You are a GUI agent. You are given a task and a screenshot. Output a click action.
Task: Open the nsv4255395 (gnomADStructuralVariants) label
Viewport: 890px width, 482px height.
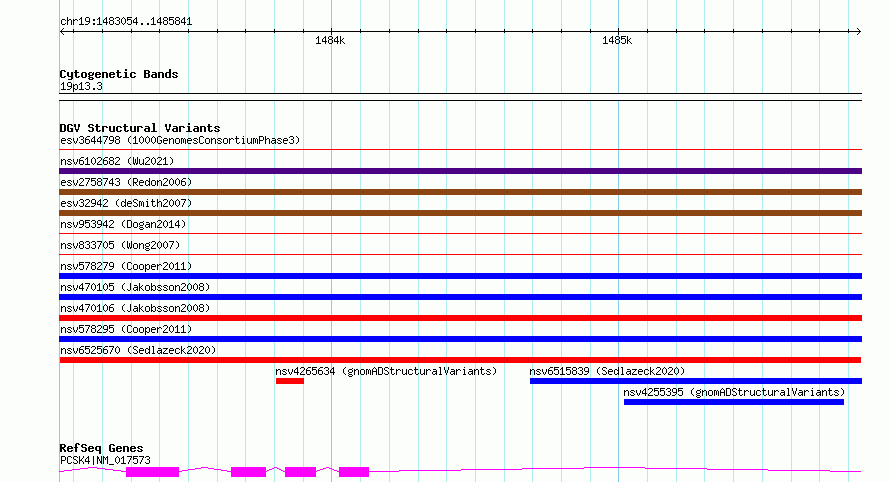[734, 392]
